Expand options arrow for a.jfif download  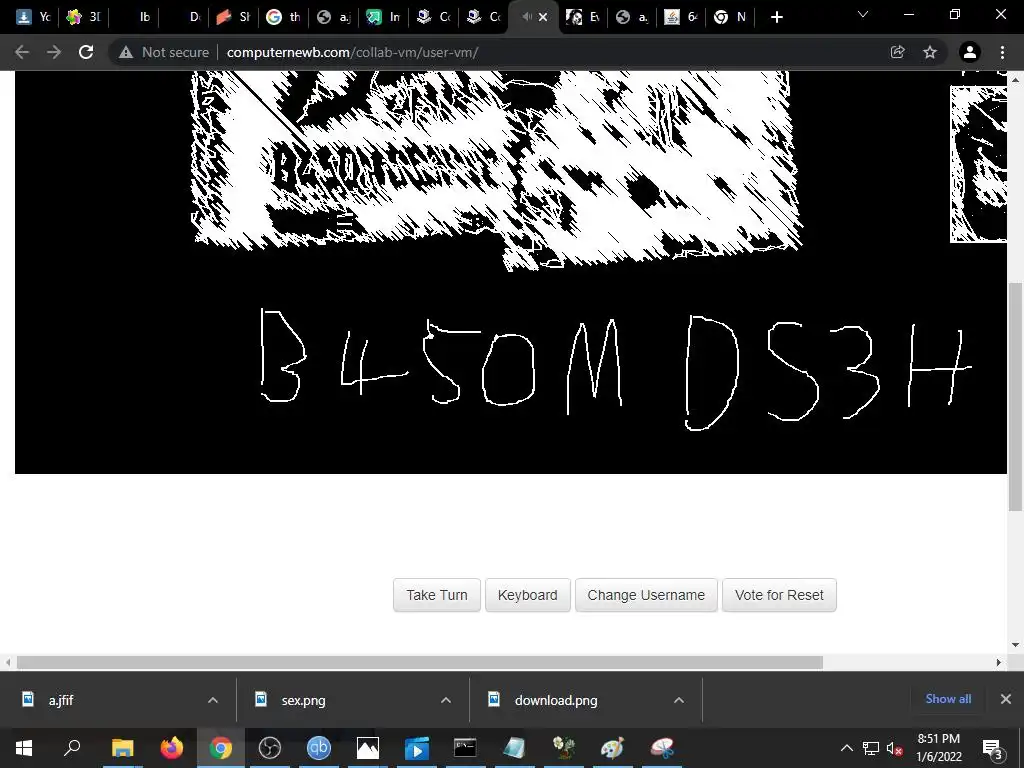(x=213, y=700)
